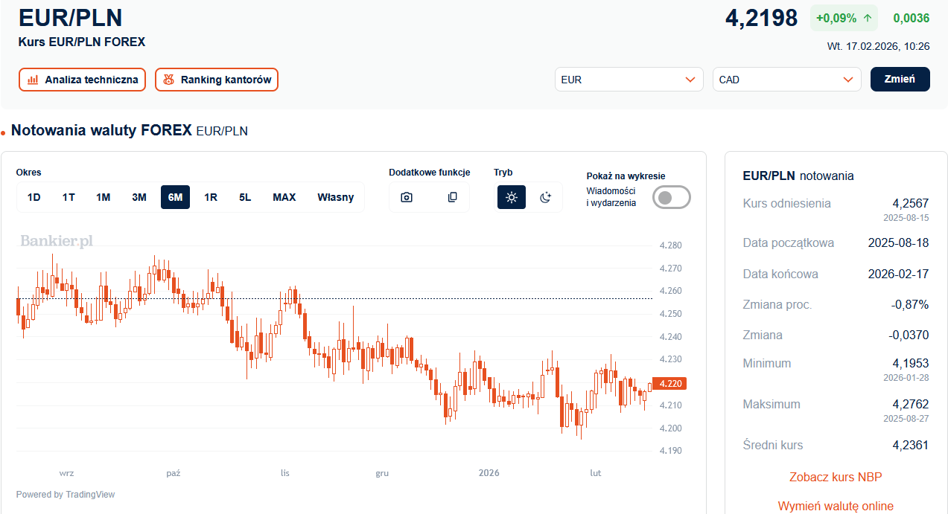Open Analiza techniczna
Screen dimensions: 948x514
click(82, 79)
